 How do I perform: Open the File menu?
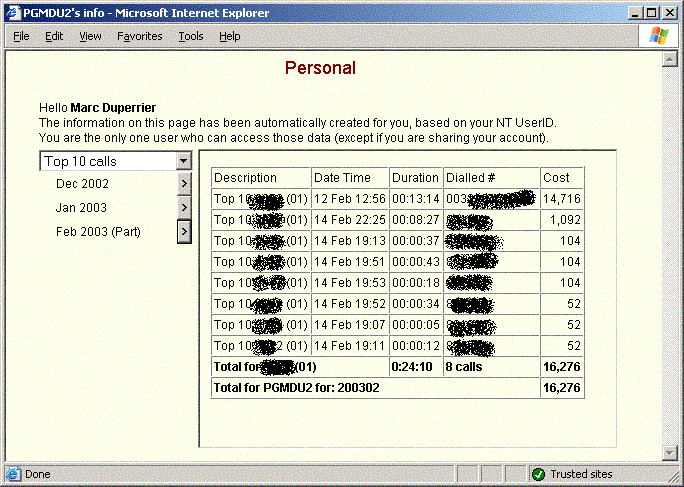point(21,36)
